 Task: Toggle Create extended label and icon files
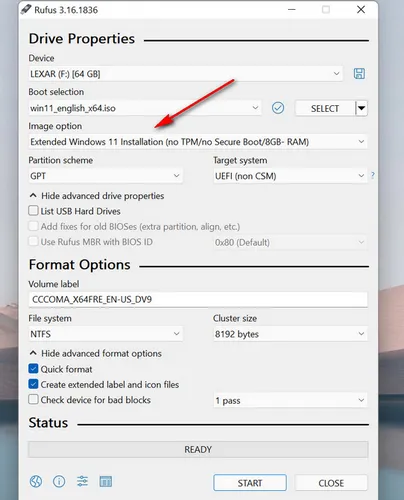coord(33,384)
